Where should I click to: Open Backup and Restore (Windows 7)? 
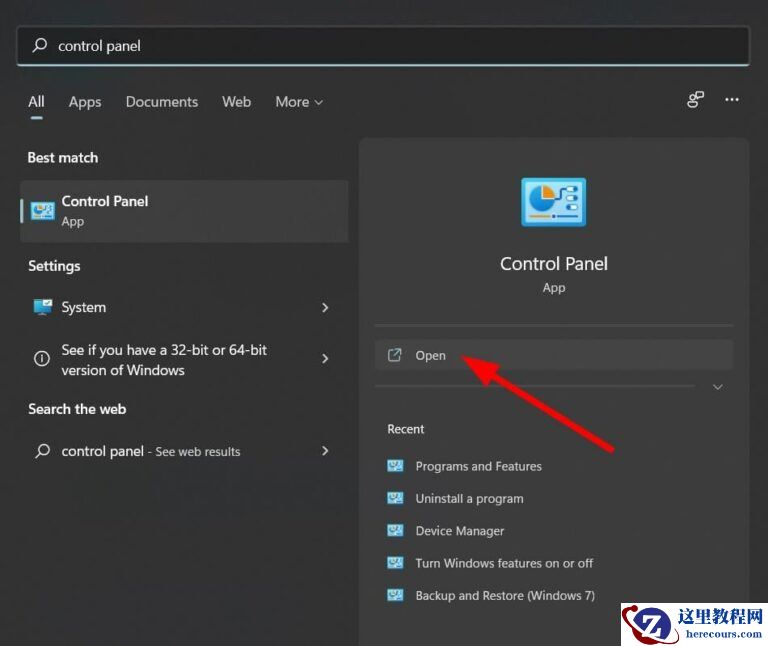point(505,596)
